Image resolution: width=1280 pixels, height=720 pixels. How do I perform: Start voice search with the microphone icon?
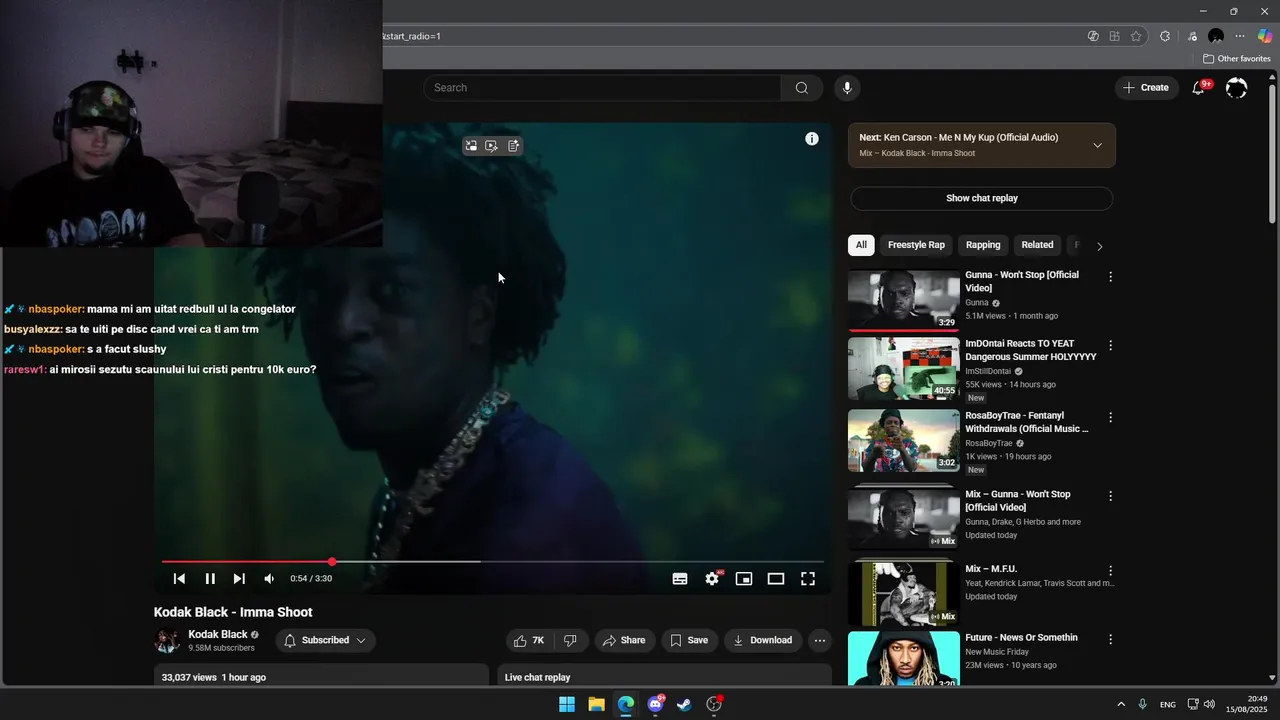click(x=847, y=88)
